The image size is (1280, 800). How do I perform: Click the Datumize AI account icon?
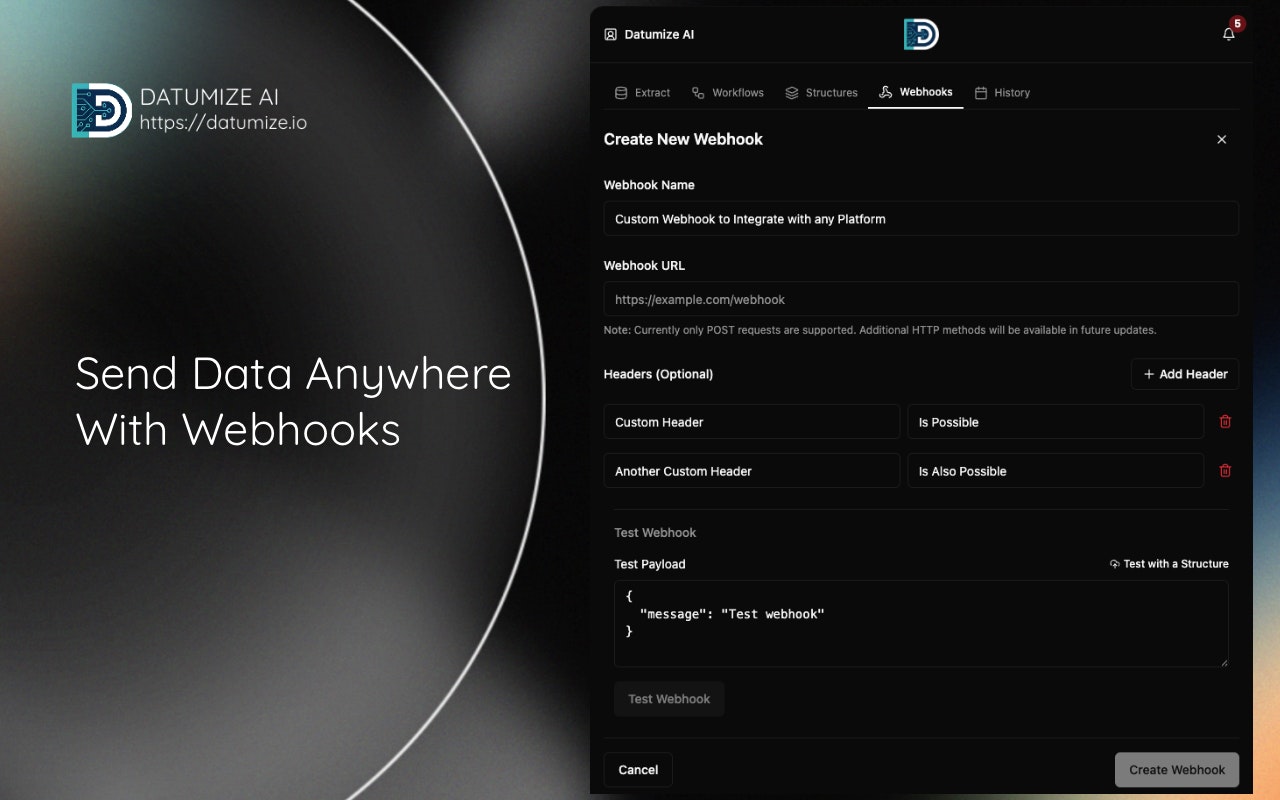(x=611, y=34)
